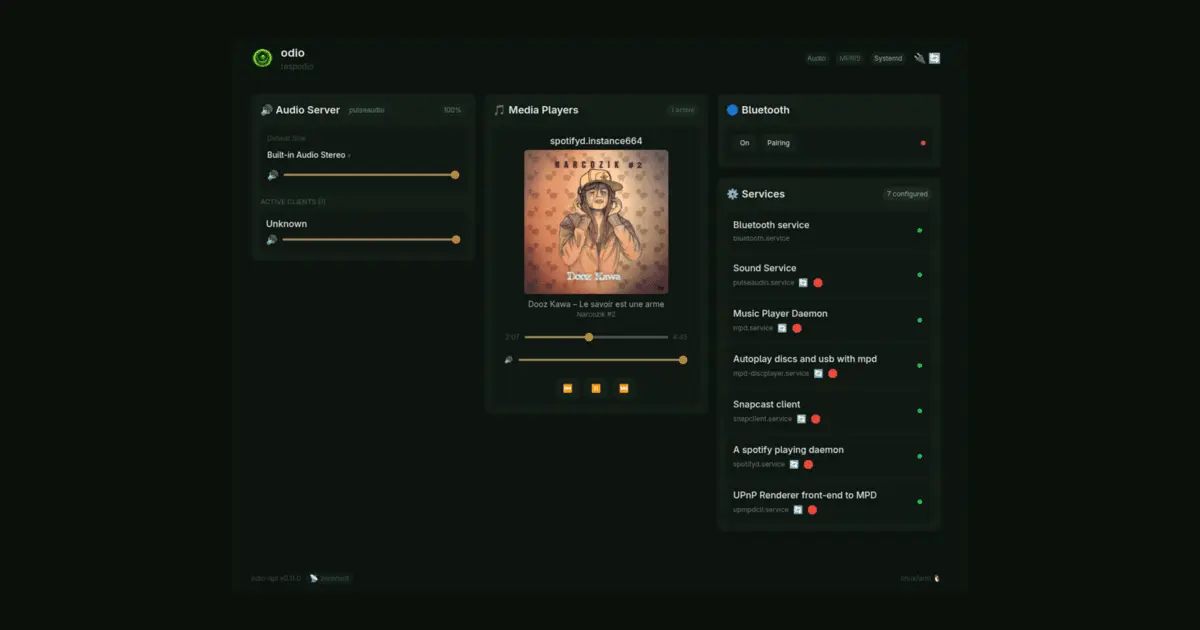Click the '1 active' media players badge
The width and height of the screenshot is (1200, 630).
tap(683, 110)
